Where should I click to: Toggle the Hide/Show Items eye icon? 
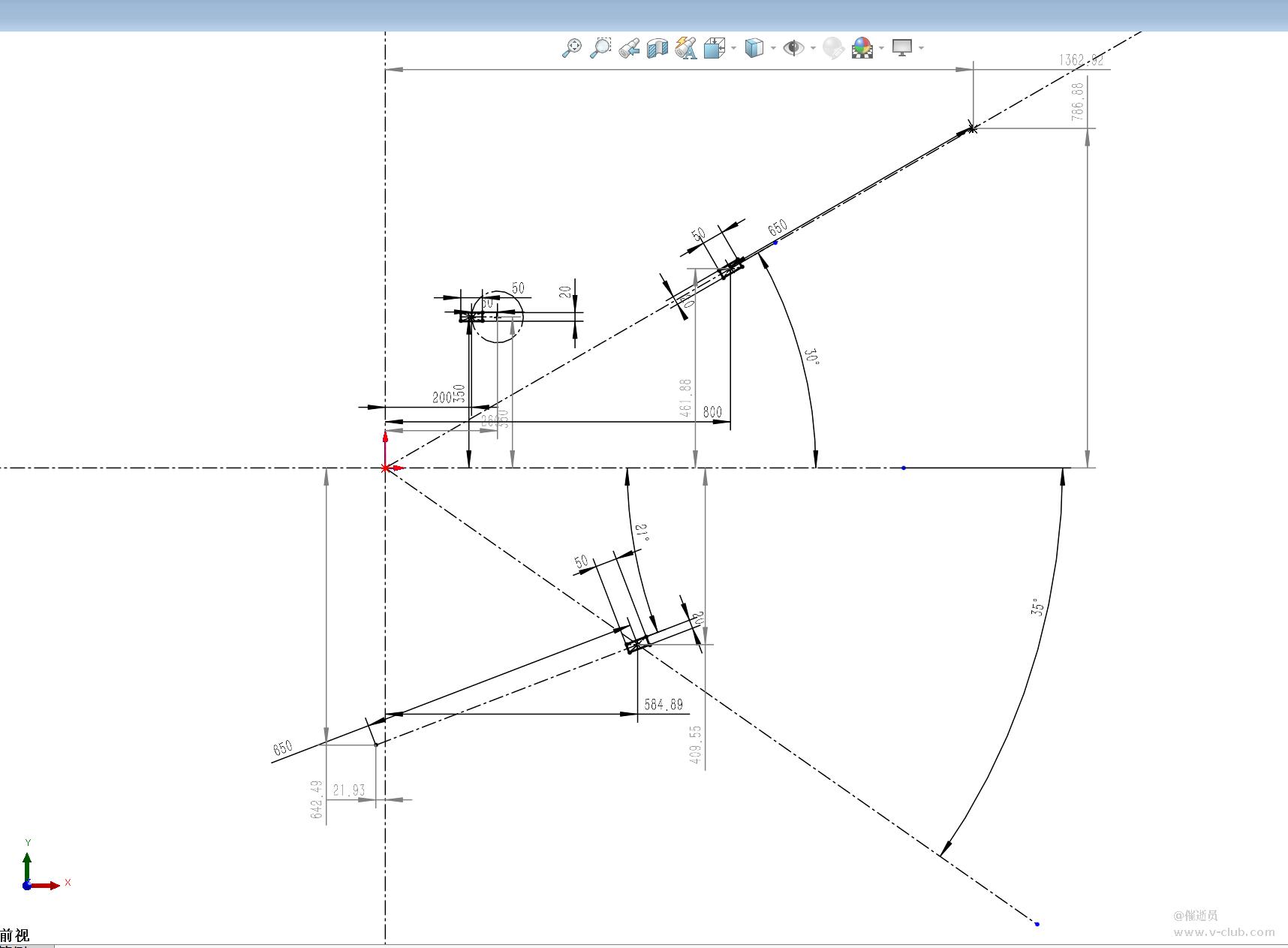(x=793, y=48)
